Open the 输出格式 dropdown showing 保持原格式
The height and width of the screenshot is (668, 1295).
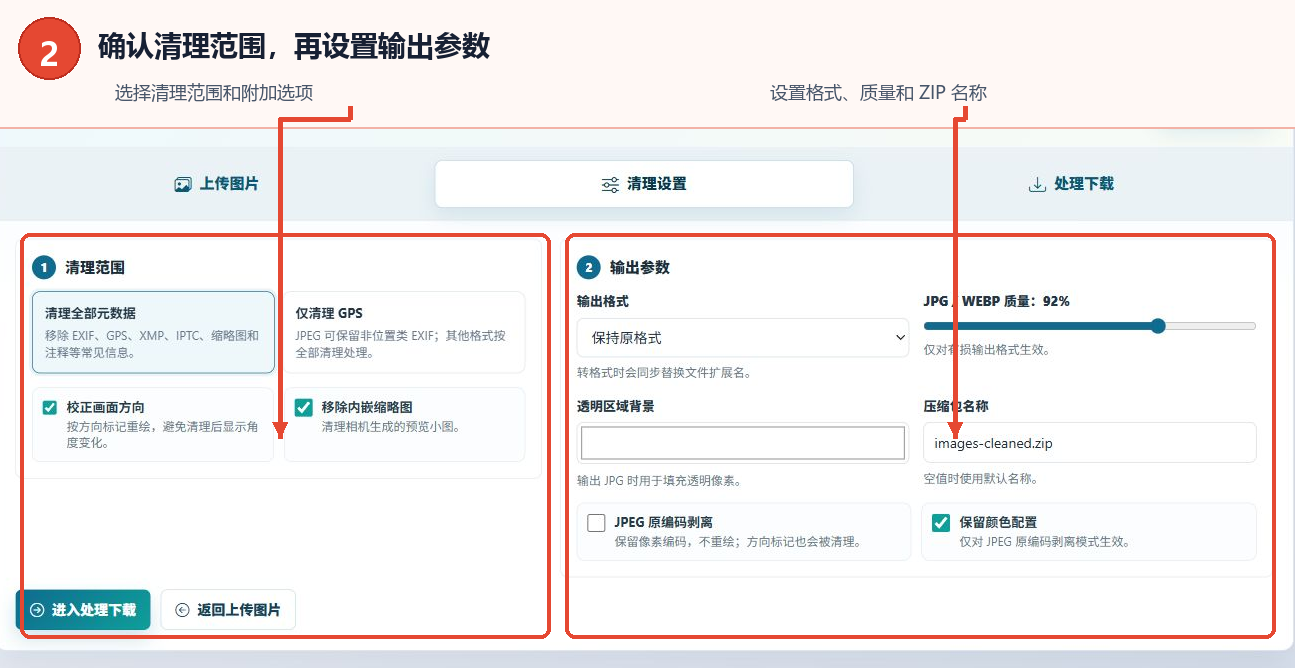743,338
